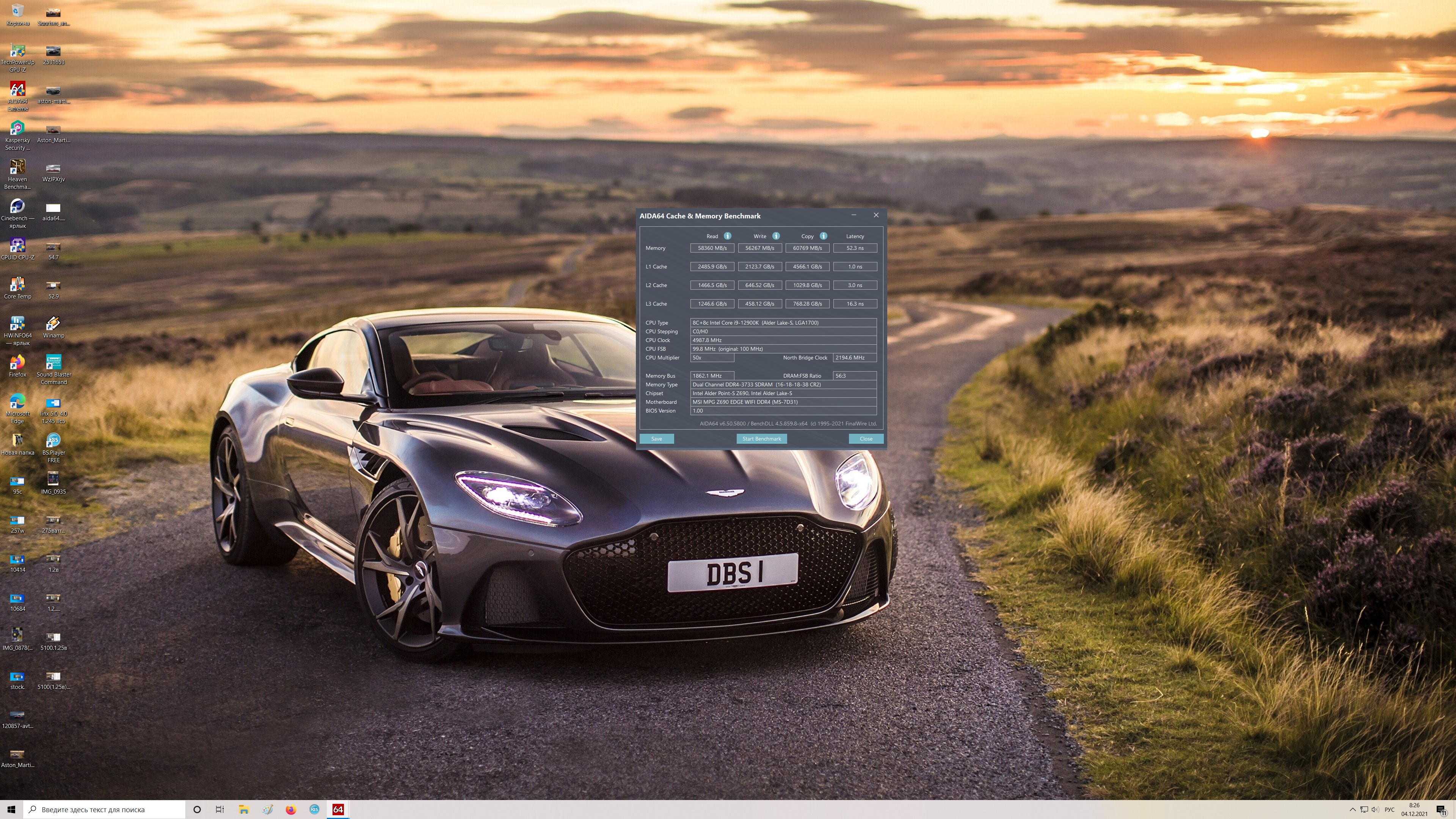The width and height of the screenshot is (1456, 819).
Task: Click the CPU Type information field
Action: pos(783,323)
